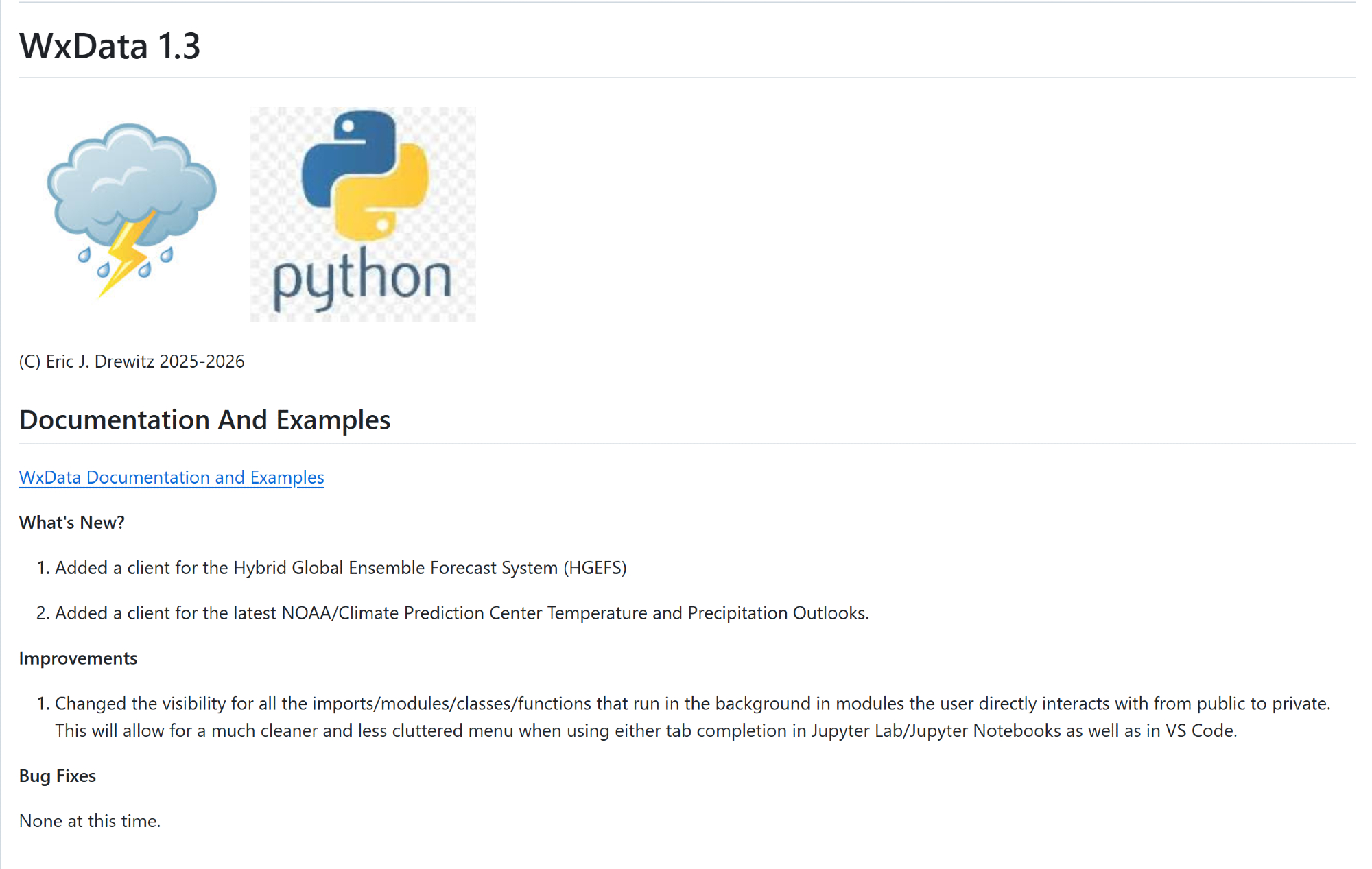Click the Python logo image
This screenshot has height=869, width=1372.
click(x=362, y=214)
